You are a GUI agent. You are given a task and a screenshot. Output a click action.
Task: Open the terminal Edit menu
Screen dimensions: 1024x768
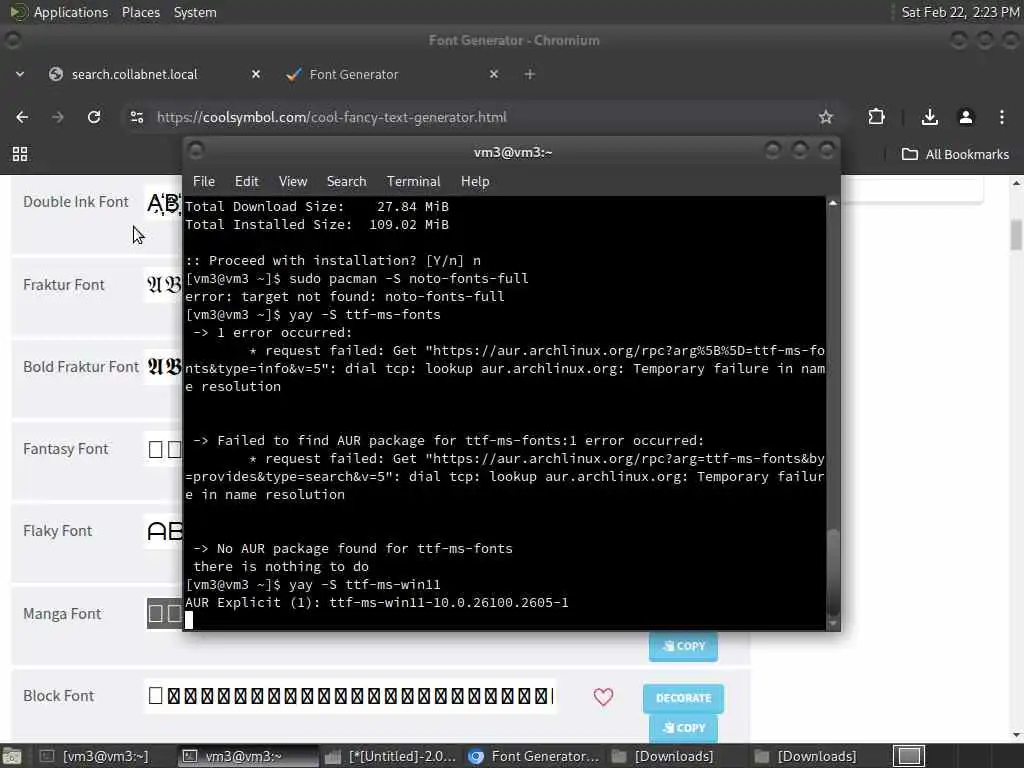pyautogui.click(x=246, y=181)
